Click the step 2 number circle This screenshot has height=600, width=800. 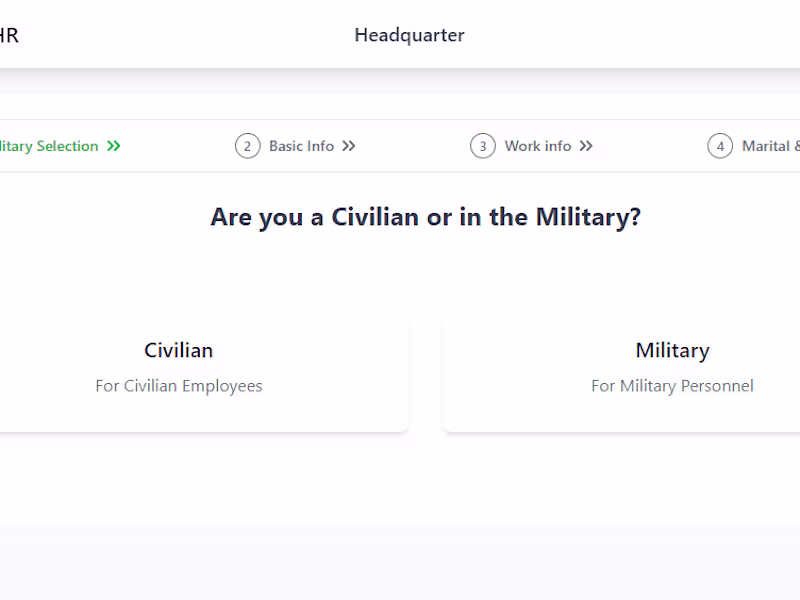pos(247,146)
